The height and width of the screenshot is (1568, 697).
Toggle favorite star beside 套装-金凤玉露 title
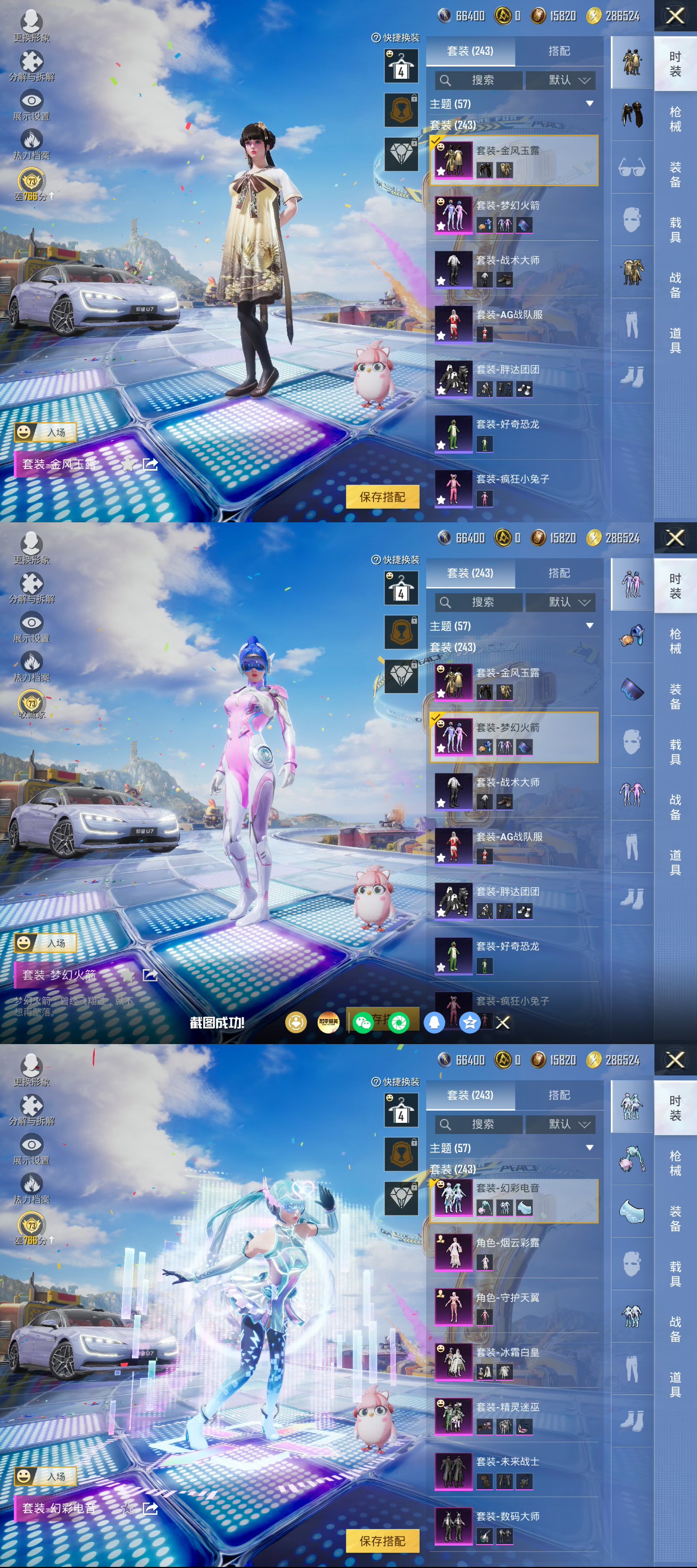pyautogui.click(x=128, y=465)
